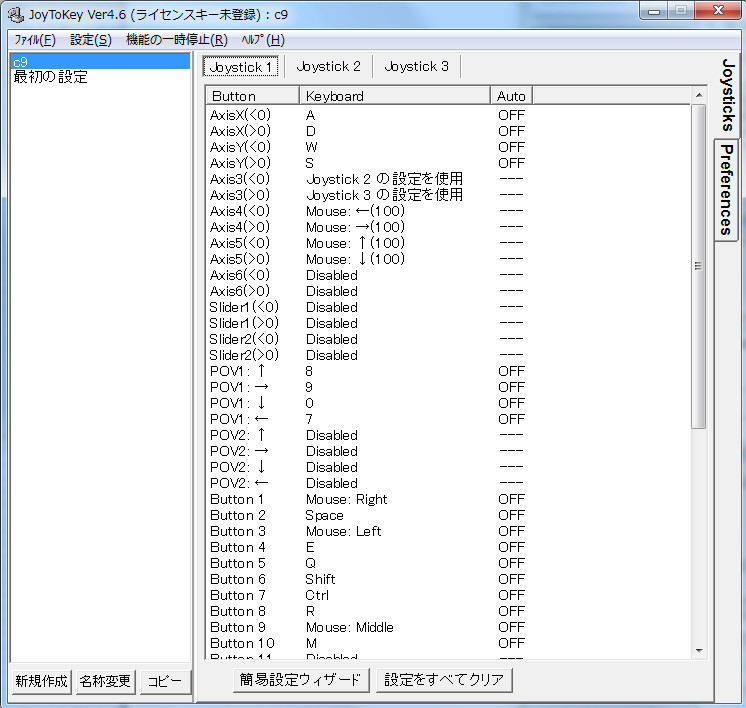Click the 新規作成 button

click(41, 681)
